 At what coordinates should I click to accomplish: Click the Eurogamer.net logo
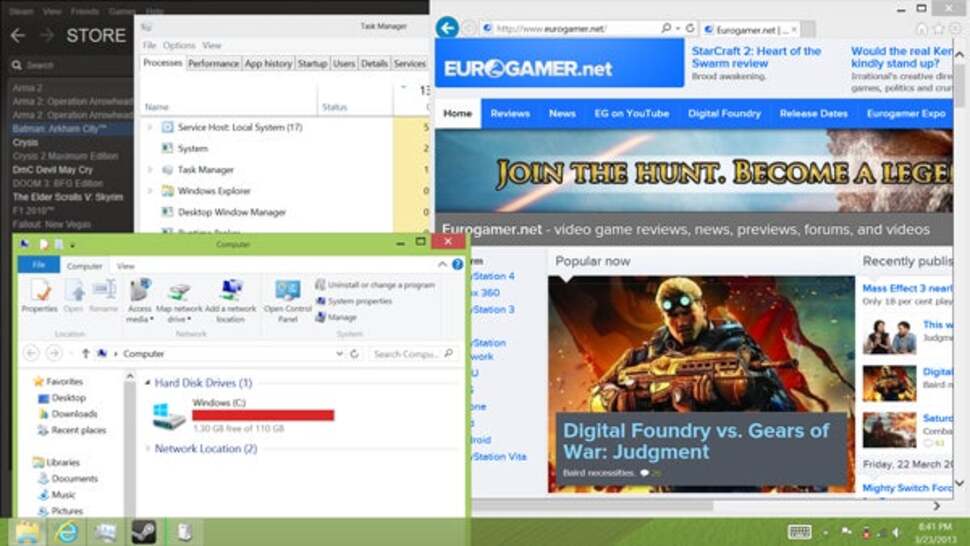[x=528, y=68]
